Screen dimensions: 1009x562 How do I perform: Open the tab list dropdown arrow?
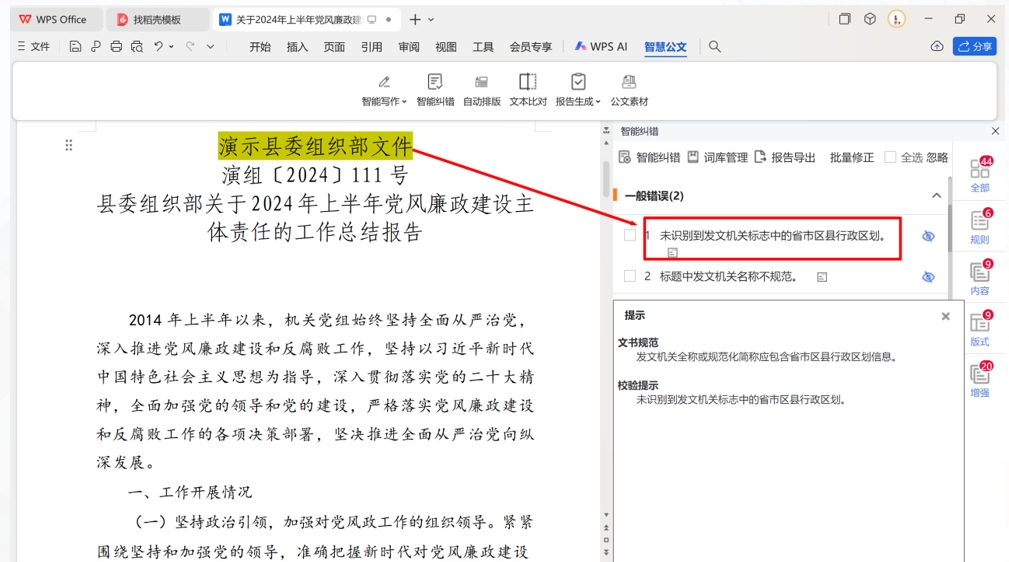[431, 20]
